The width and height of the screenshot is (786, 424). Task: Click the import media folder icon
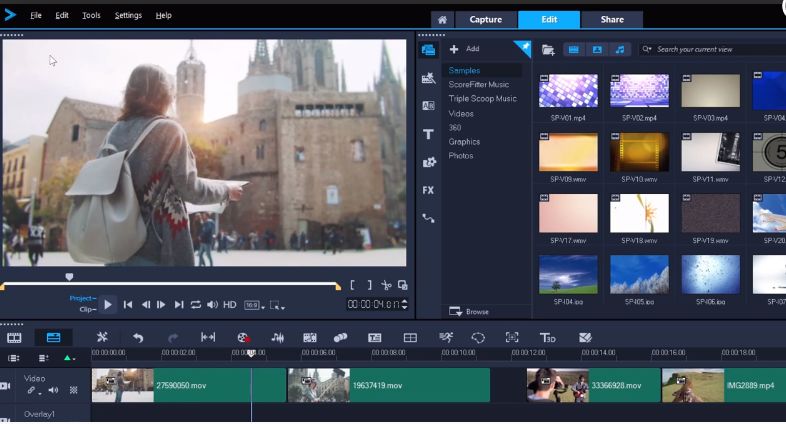pos(548,49)
